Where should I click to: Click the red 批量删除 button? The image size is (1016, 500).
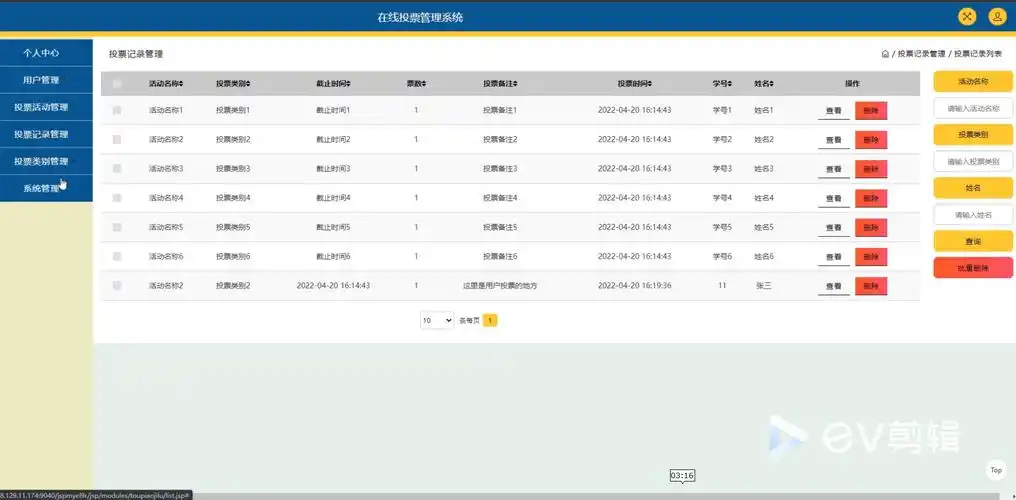coord(973,267)
